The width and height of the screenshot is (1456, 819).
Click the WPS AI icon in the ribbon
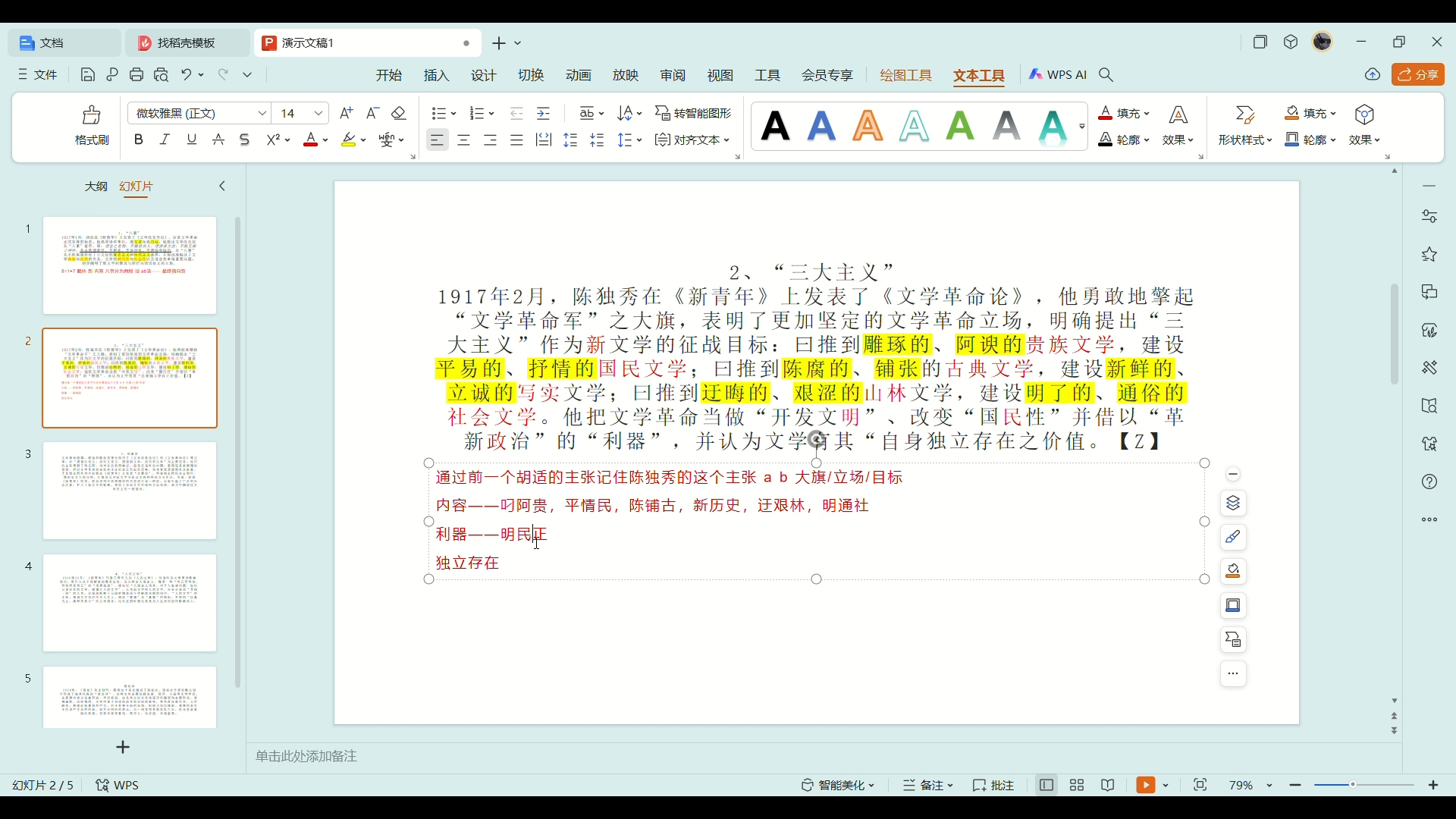tap(1056, 74)
